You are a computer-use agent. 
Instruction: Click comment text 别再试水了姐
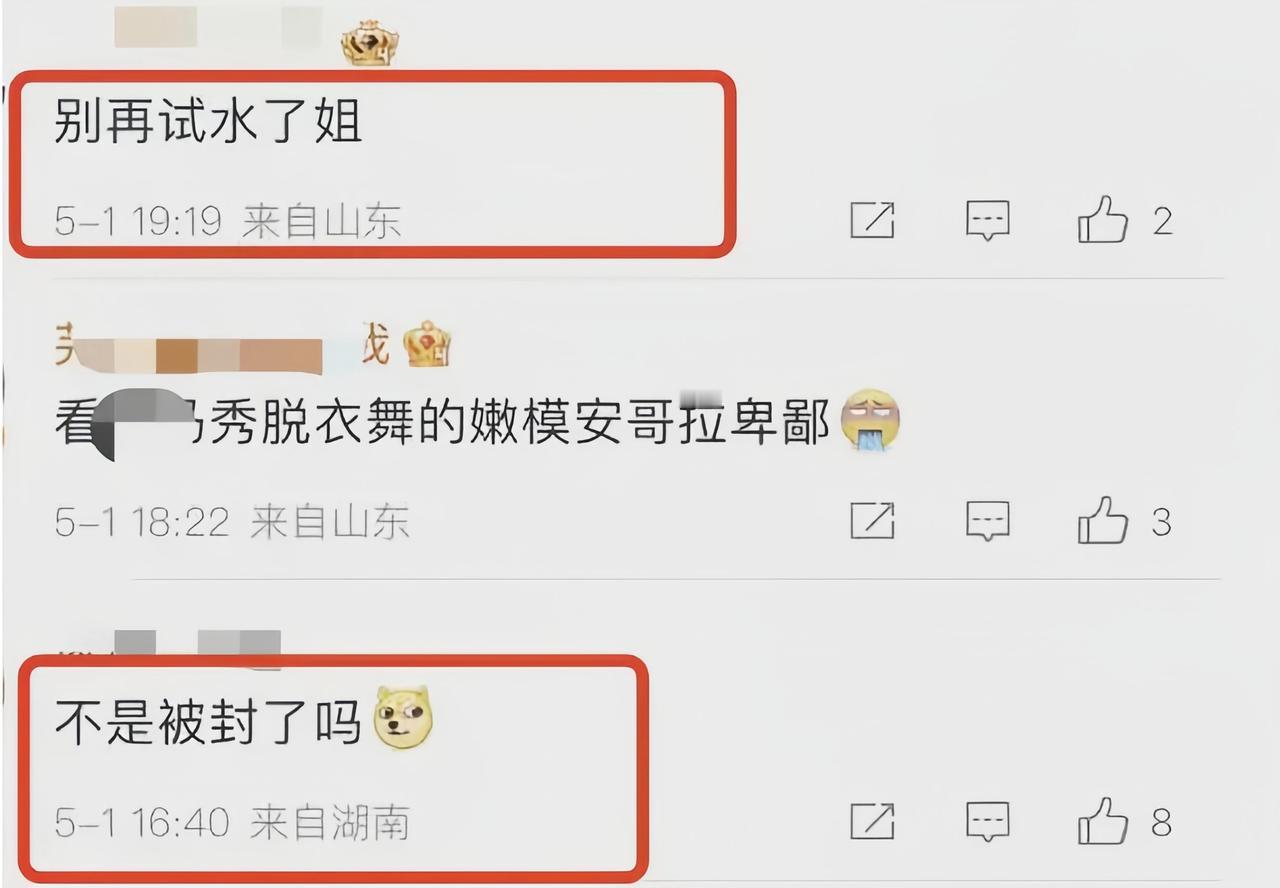207,122
